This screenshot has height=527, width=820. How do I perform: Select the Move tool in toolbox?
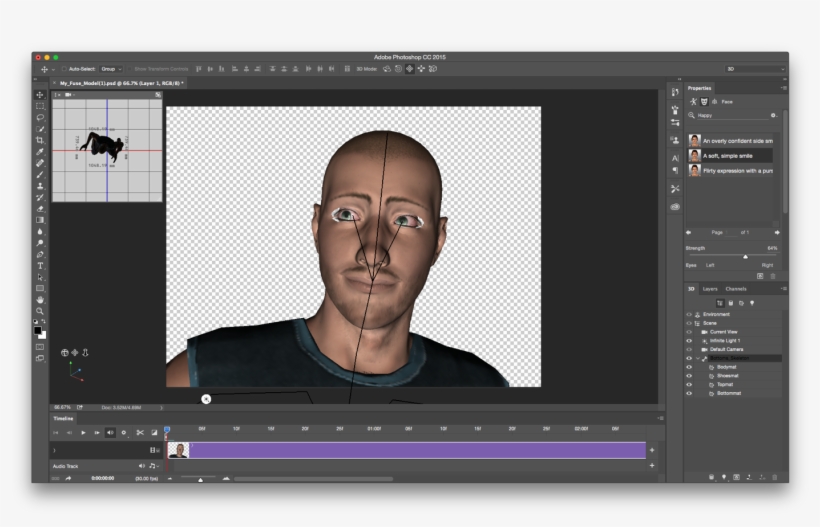coord(40,95)
